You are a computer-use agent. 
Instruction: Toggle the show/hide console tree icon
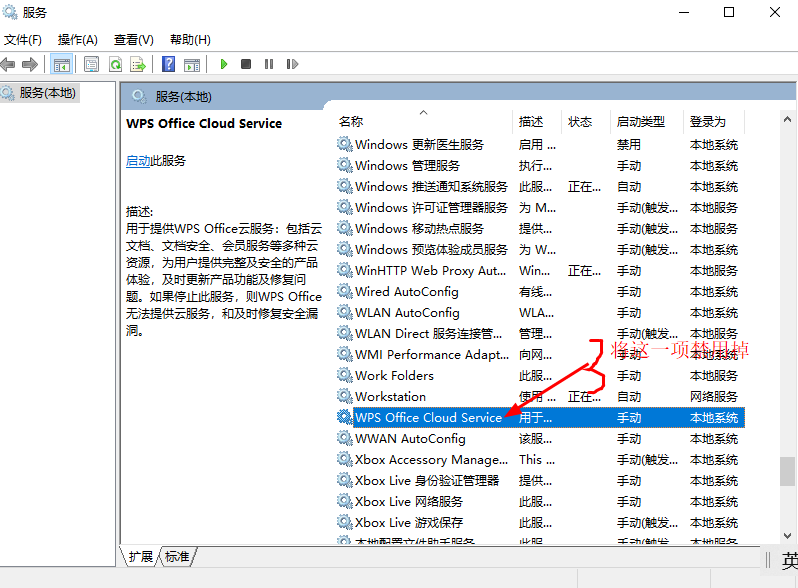pos(62,64)
